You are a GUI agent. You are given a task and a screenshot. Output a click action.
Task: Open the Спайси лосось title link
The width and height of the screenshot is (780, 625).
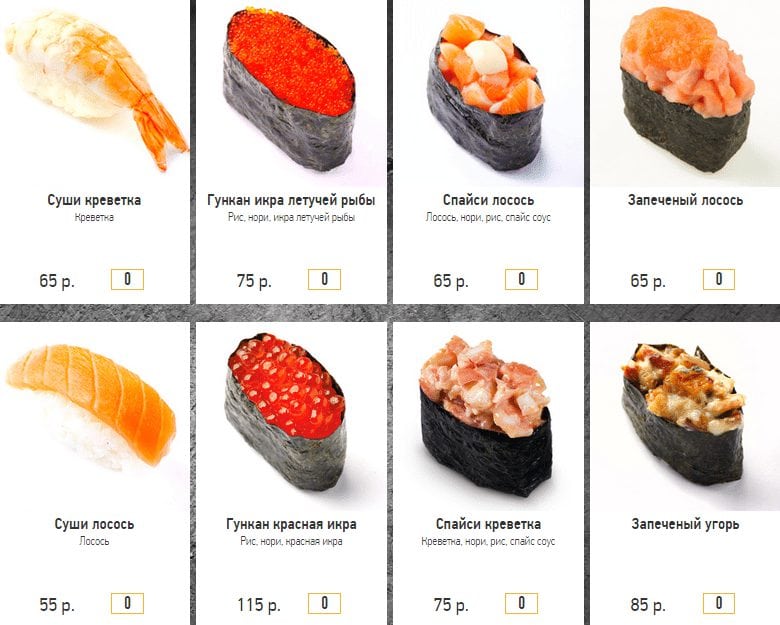(488, 200)
